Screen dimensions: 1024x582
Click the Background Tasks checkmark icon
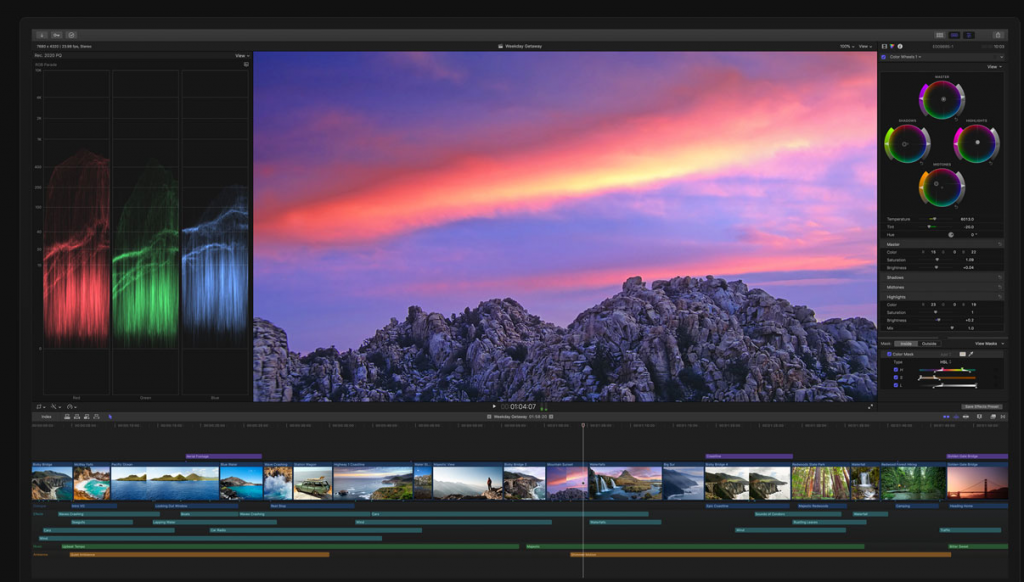click(x=71, y=34)
